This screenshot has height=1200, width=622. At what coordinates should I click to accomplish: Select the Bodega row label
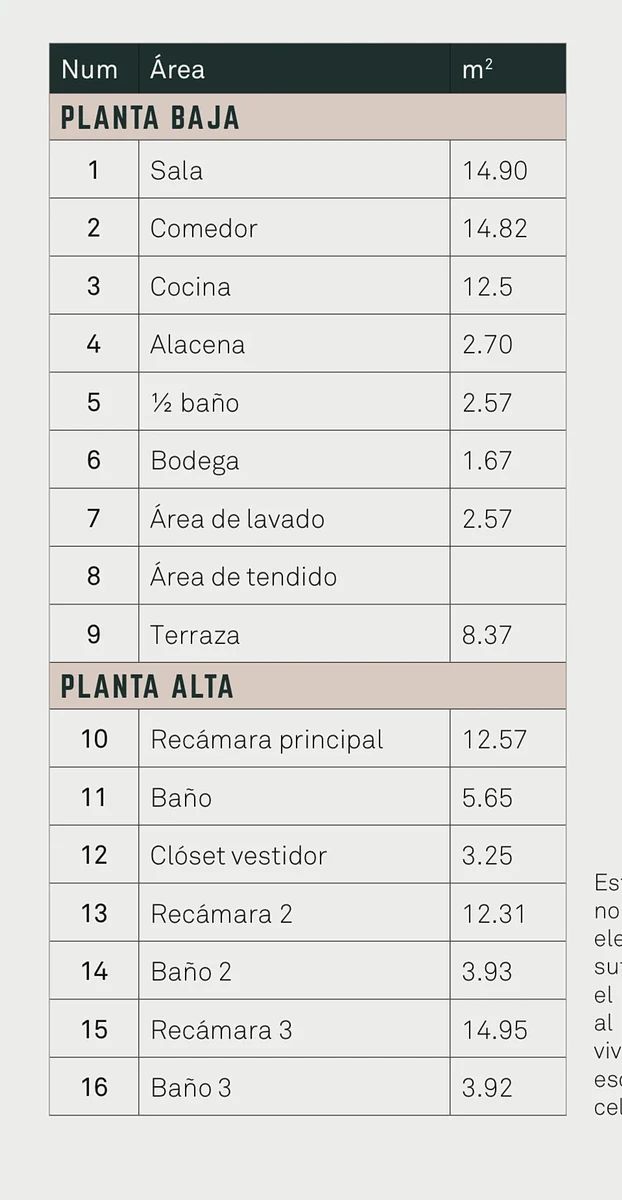click(195, 460)
